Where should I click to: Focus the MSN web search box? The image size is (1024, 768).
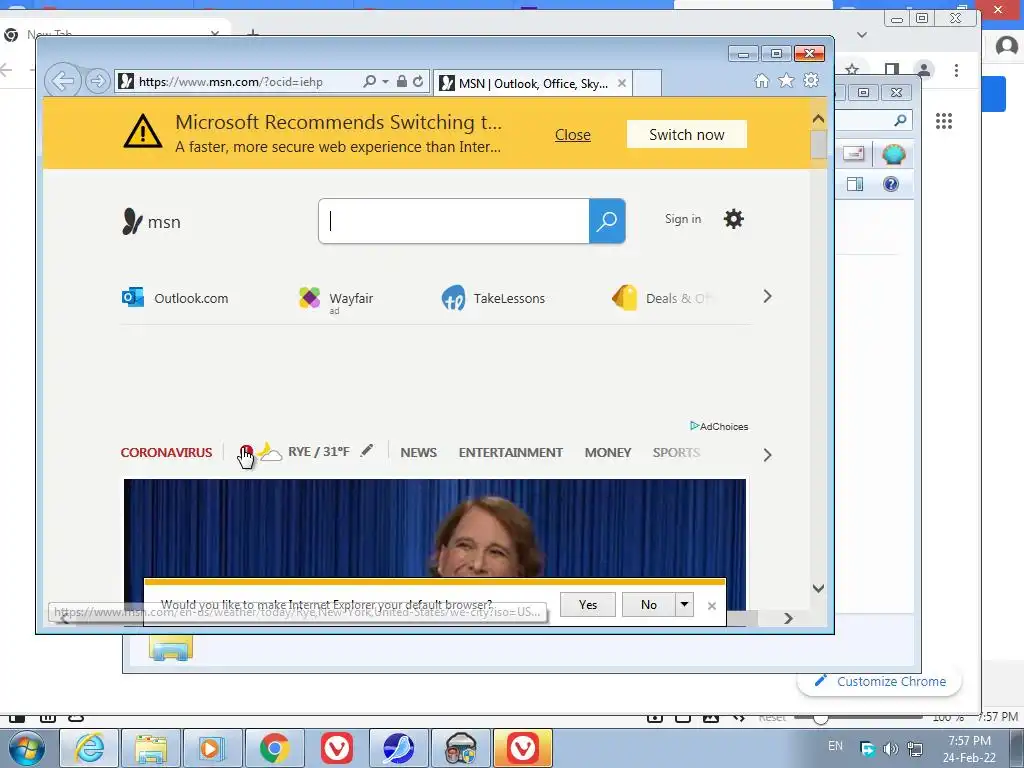454,221
